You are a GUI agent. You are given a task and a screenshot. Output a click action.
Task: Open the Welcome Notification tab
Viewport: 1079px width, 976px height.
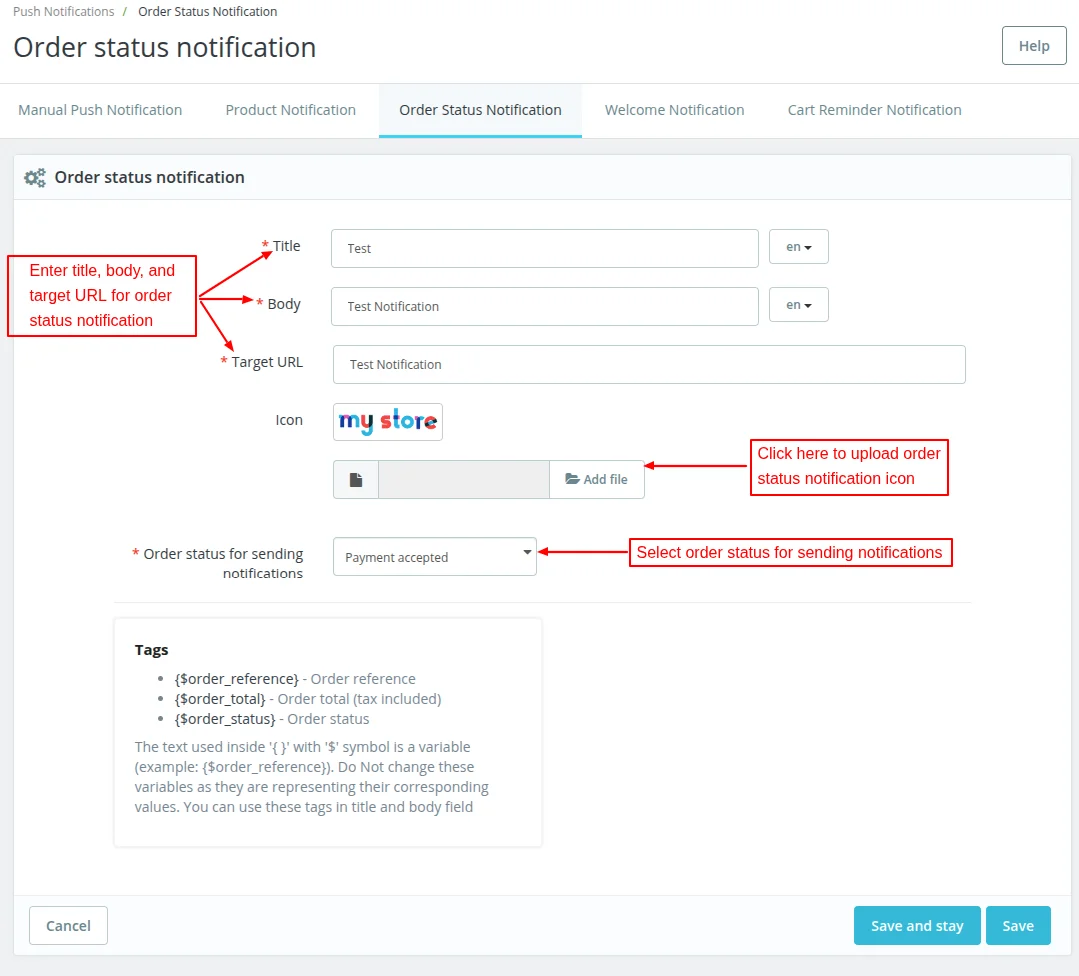(674, 110)
